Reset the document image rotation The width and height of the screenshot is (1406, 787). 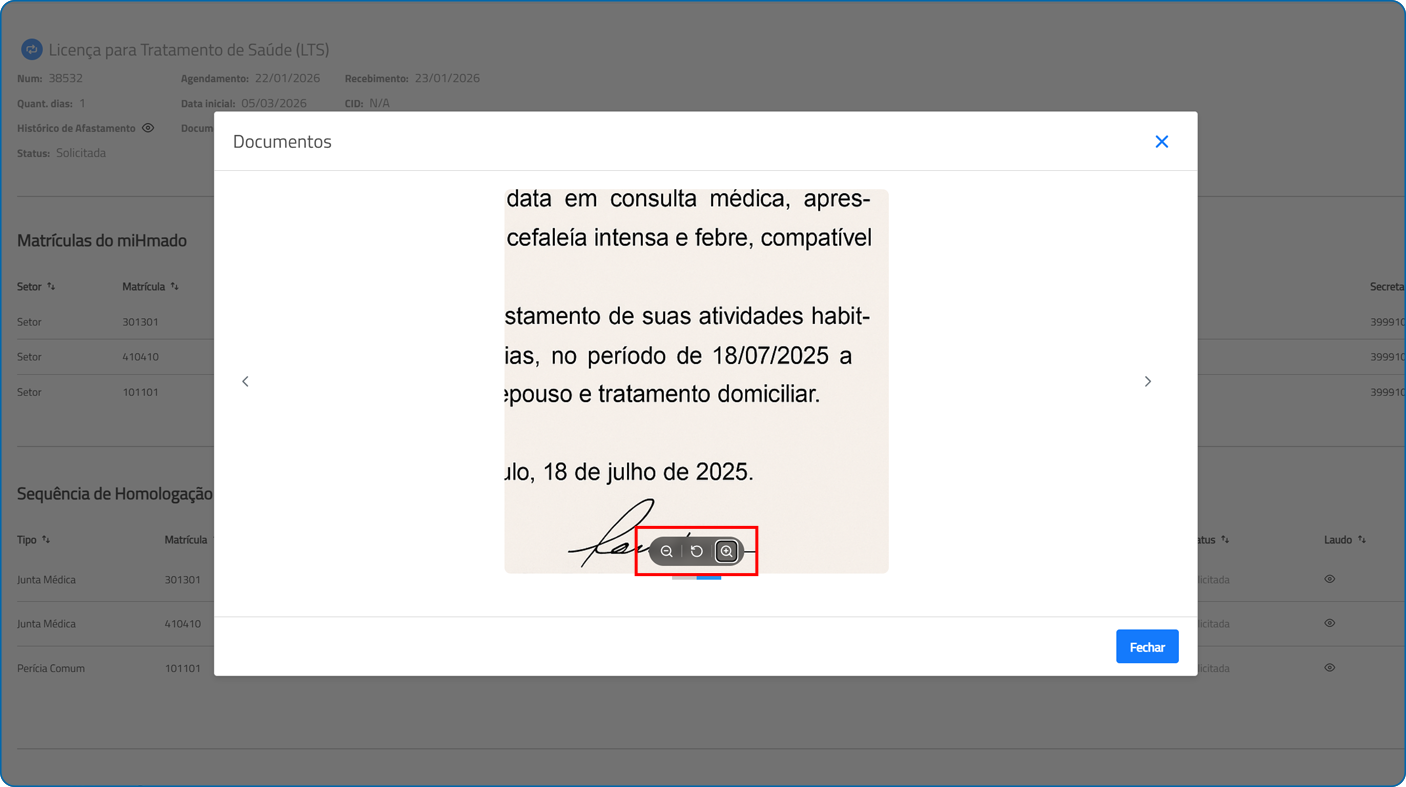click(x=697, y=552)
